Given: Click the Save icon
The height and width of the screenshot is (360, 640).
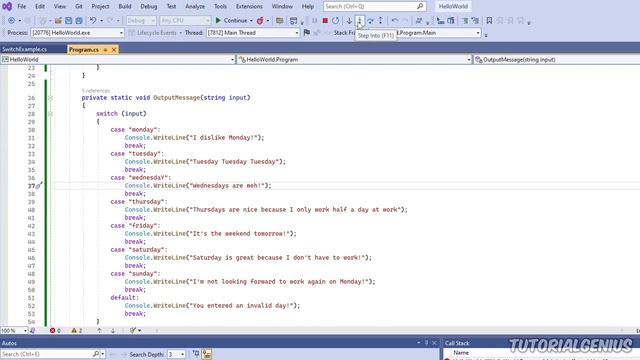Looking at the screenshot, I should click(69, 20).
